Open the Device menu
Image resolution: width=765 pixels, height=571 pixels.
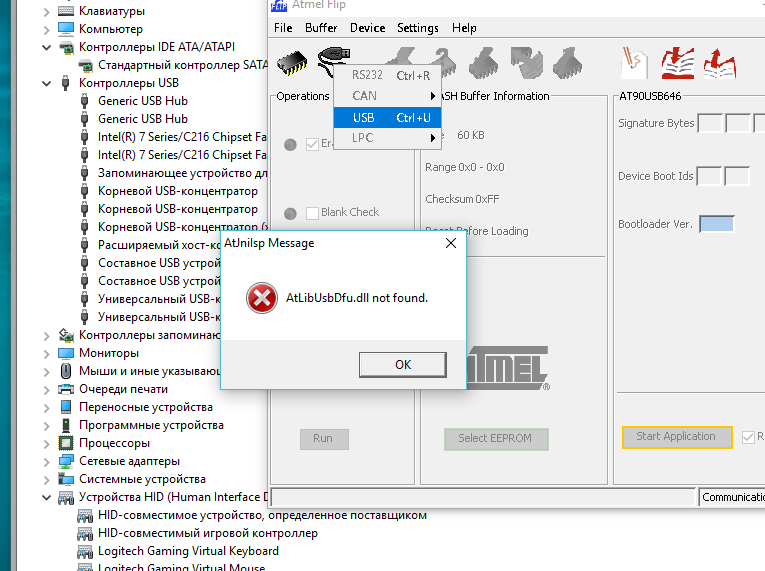[x=367, y=28]
